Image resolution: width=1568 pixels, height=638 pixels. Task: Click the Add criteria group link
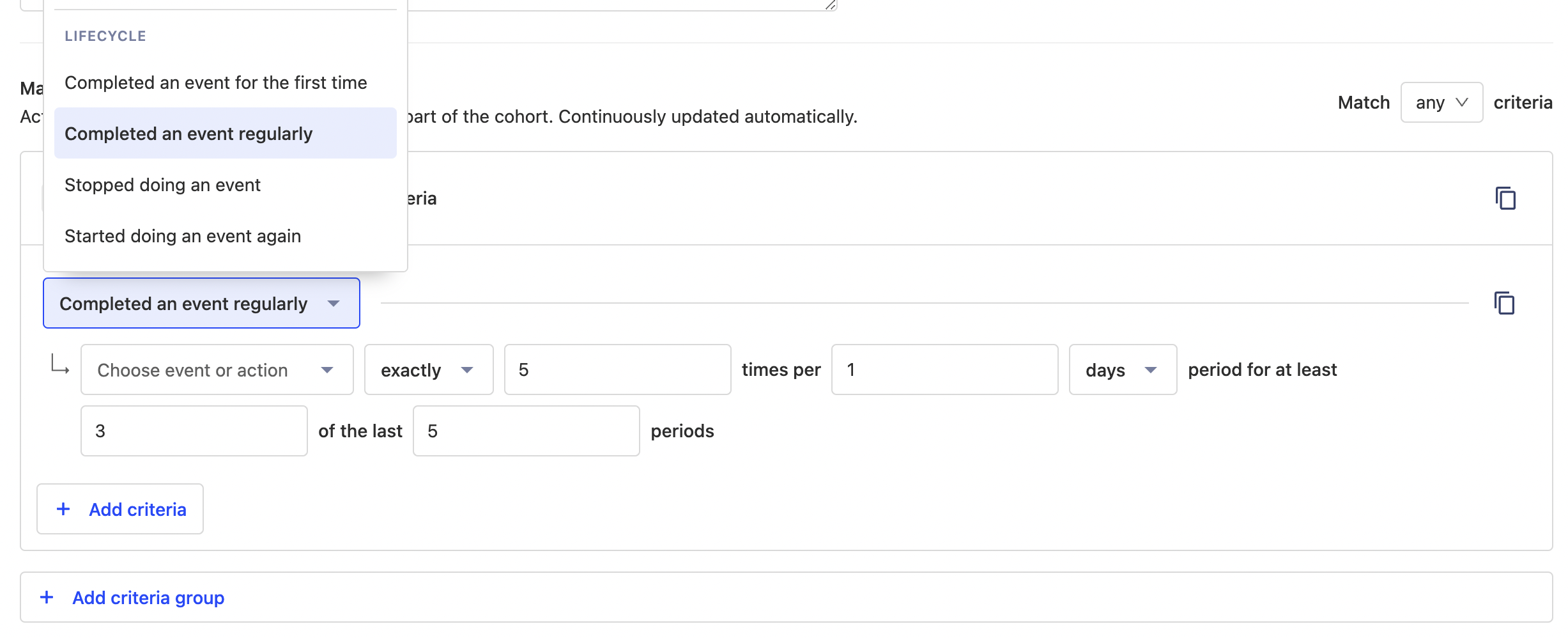[x=147, y=596]
